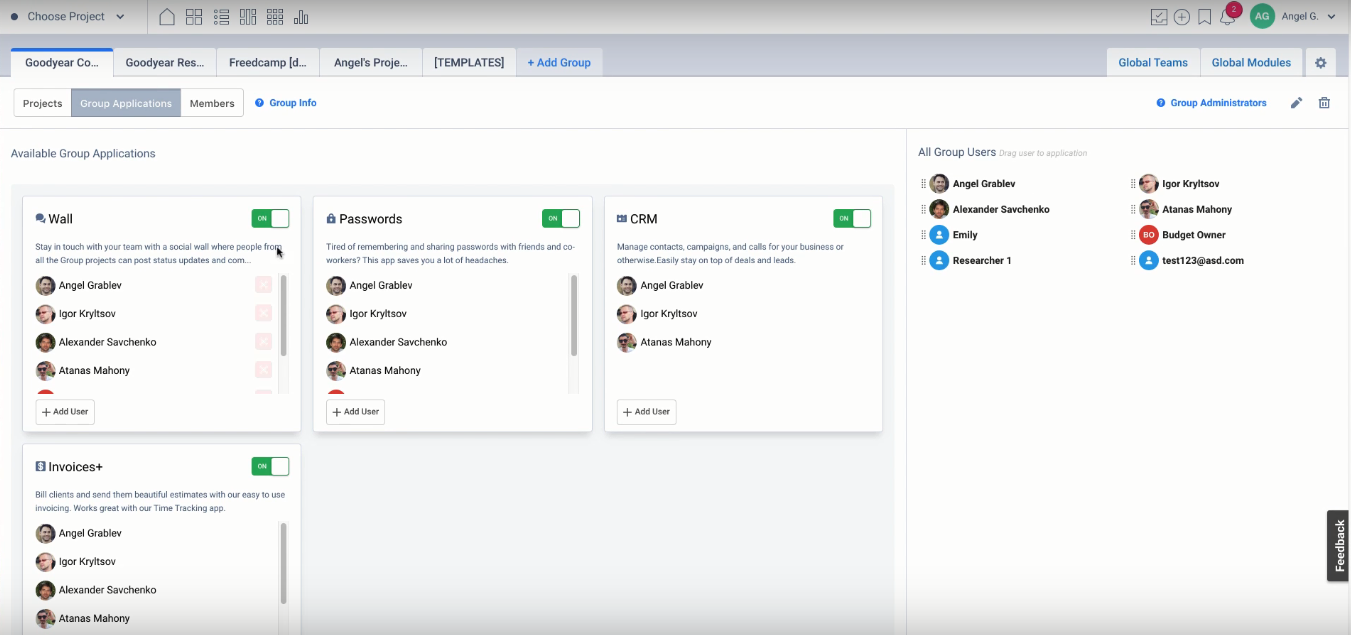Click Add User button in CRM card
Image resolution: width=1351 pixels, height=635 pixels.
click(646, 412)
